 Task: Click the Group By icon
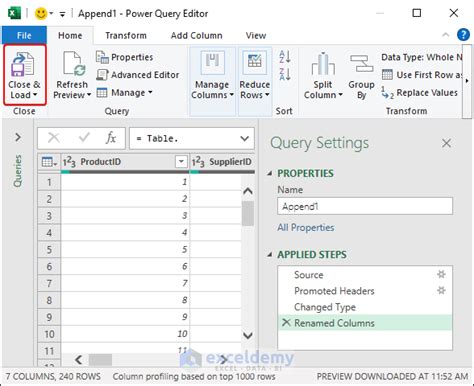[361, 63]
